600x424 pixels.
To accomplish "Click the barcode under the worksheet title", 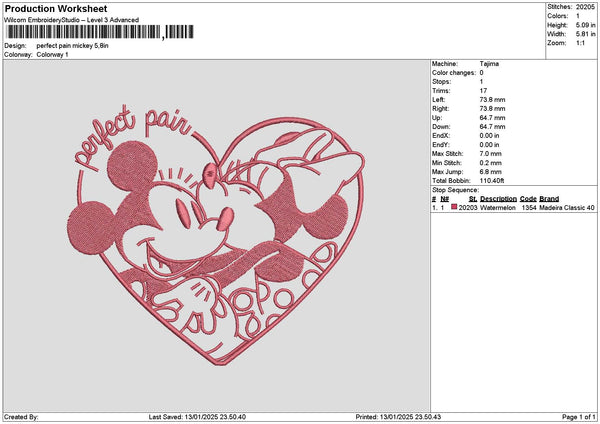I will [101, 32].
